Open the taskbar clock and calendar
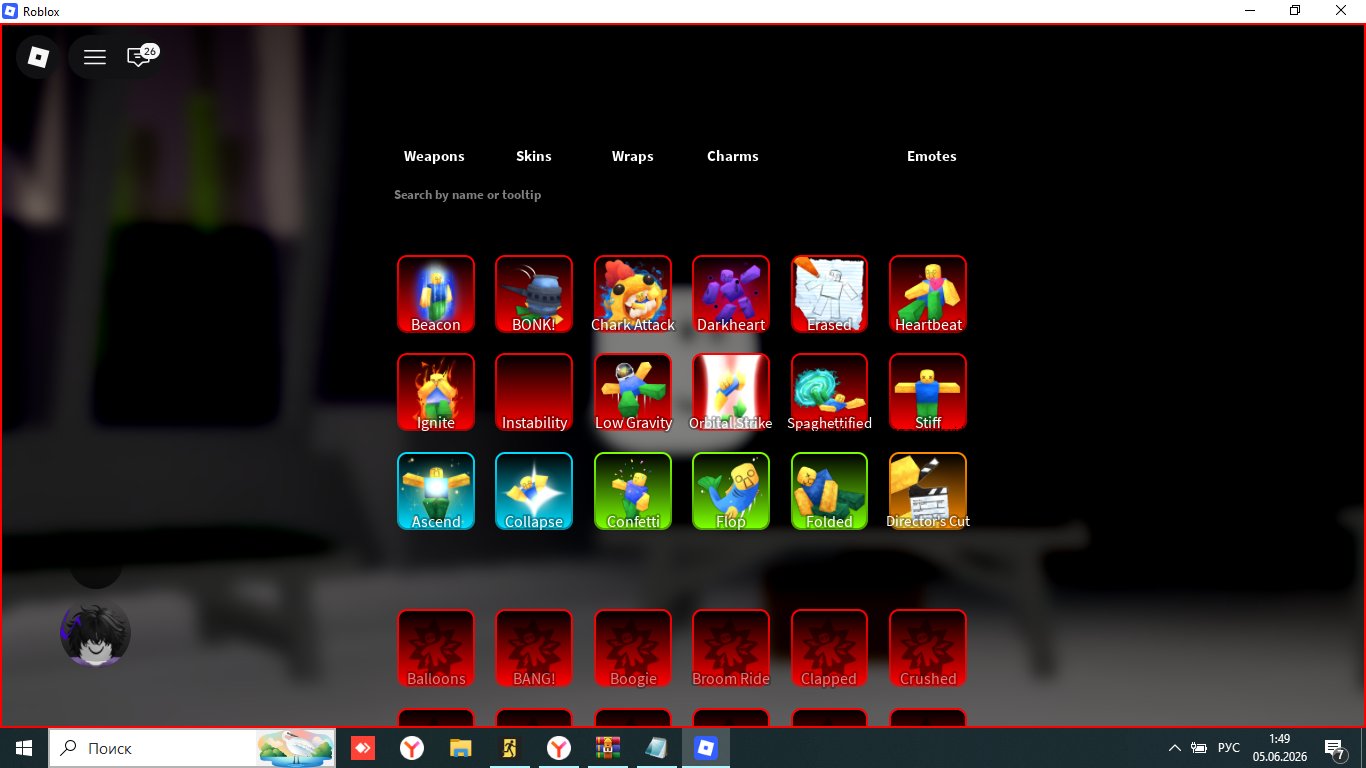 (1279, 748)
